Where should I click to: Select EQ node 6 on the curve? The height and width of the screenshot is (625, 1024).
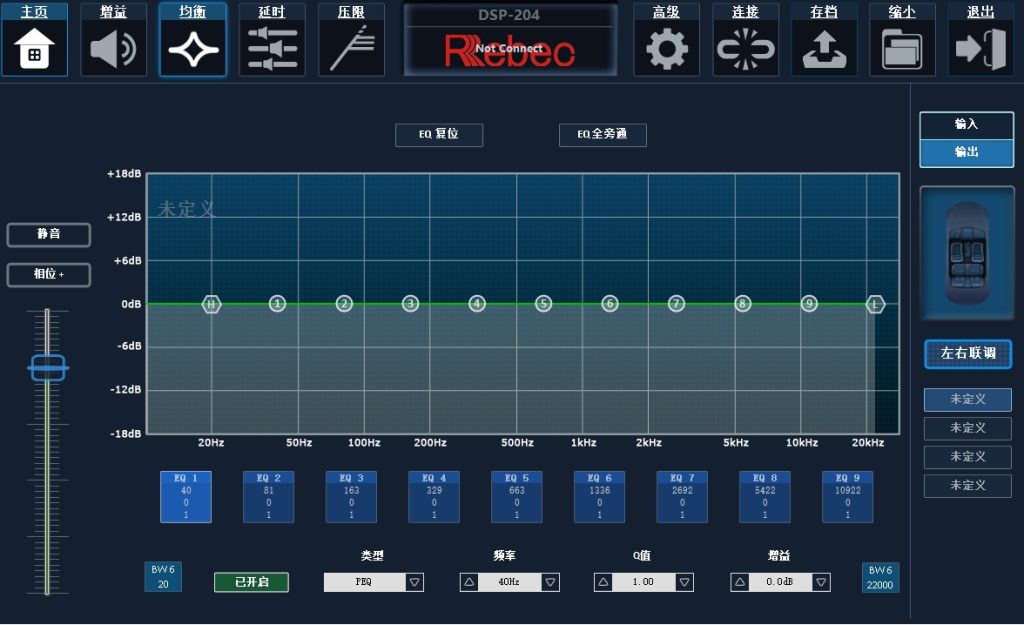tap(610, 304)
